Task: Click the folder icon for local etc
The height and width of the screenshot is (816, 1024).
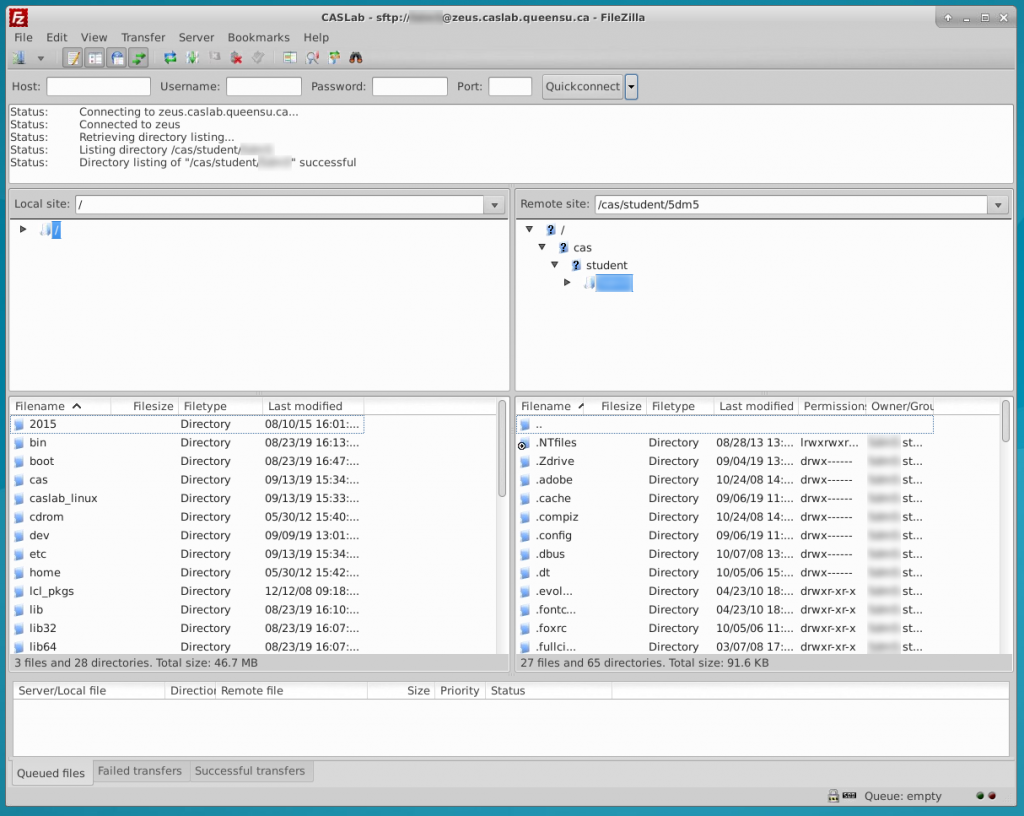Action: coord(19,555)
